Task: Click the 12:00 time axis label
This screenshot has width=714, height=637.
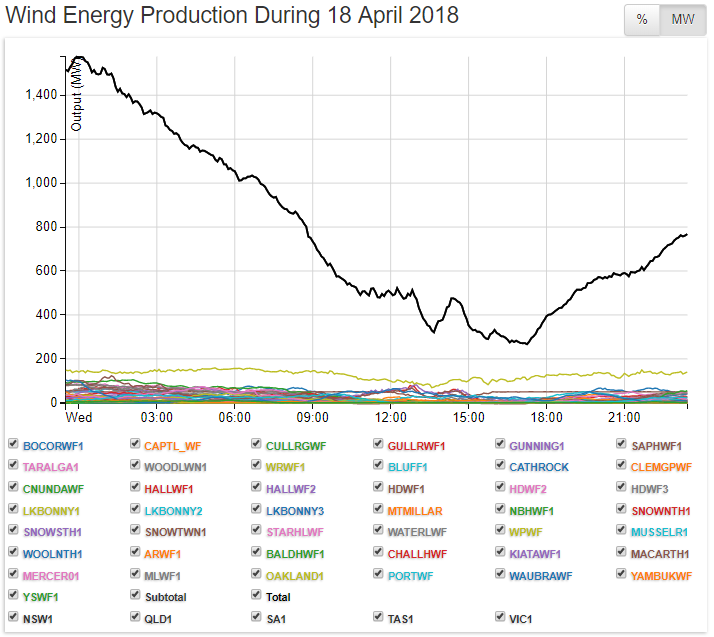Action: [x=390, y=416]
